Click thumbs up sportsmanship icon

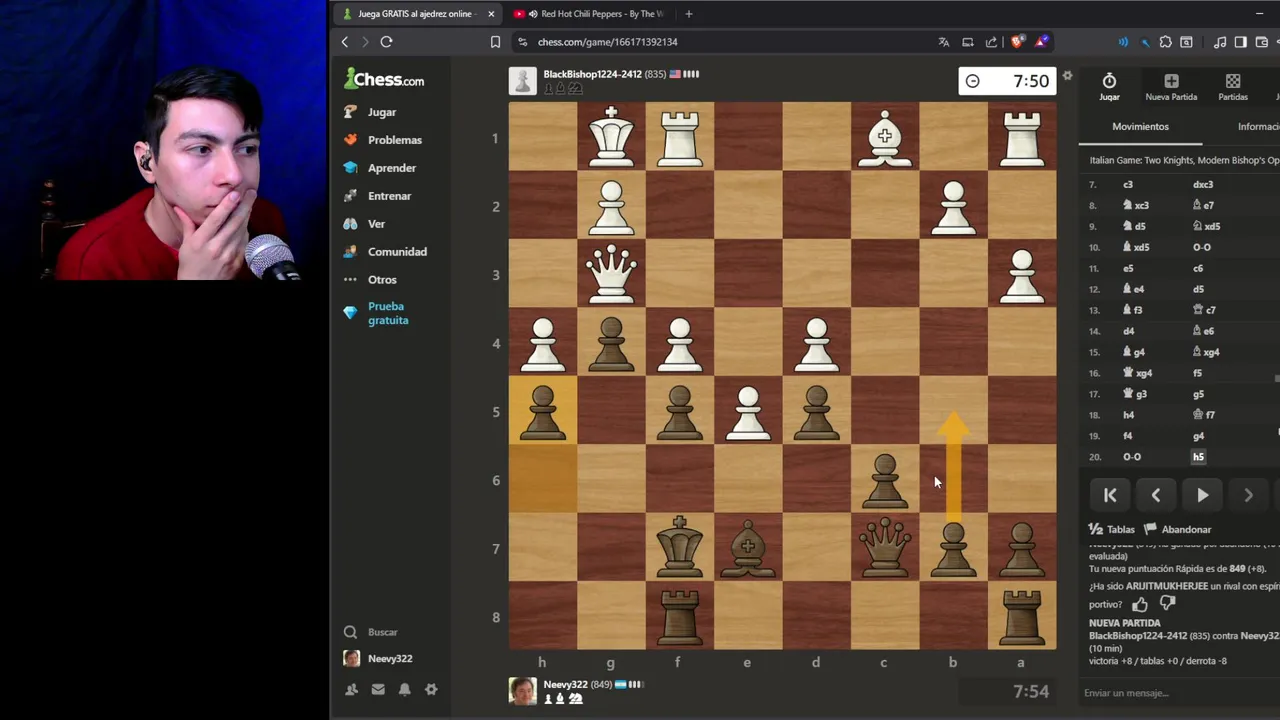point(1140,604)
